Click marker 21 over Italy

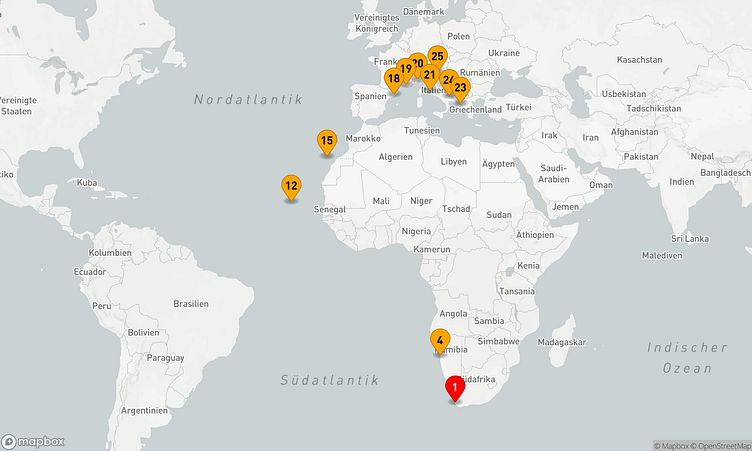pyautogui.click(x=429, y=75)
